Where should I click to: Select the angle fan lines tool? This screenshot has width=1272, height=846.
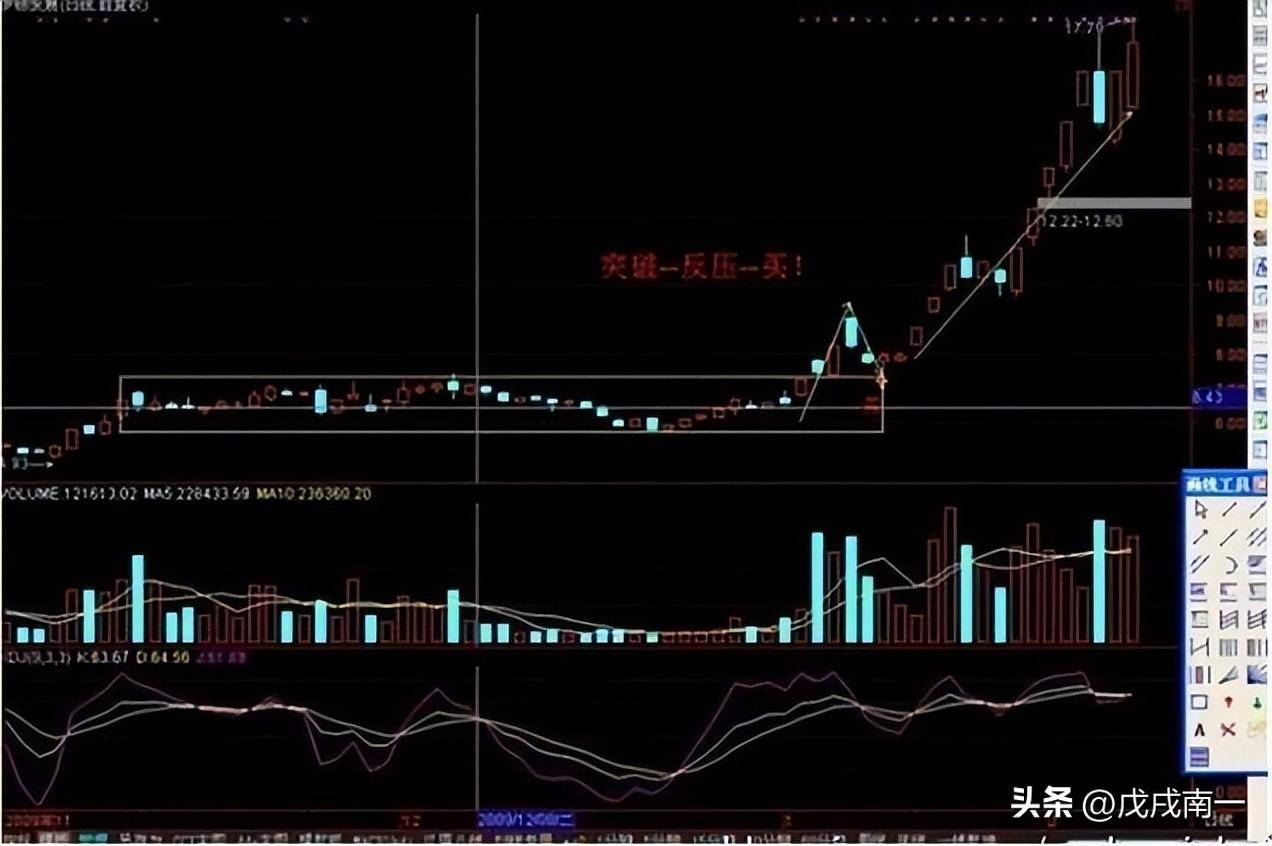tap(1229, 675)
